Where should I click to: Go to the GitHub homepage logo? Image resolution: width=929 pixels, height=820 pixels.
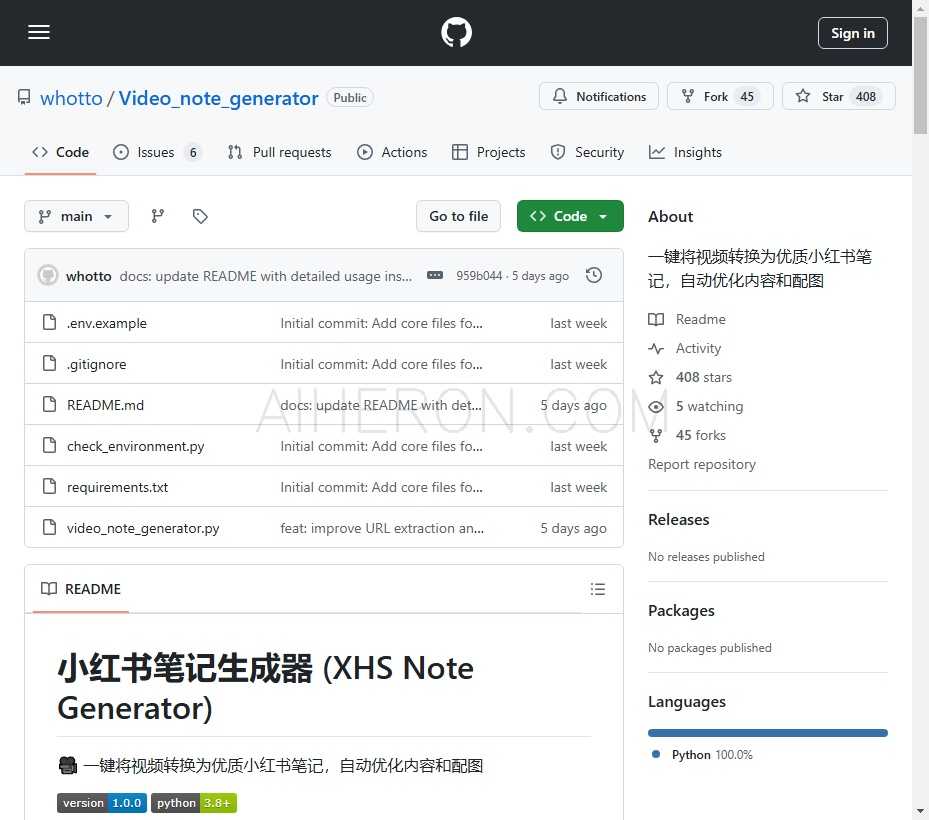click(456, 33)
